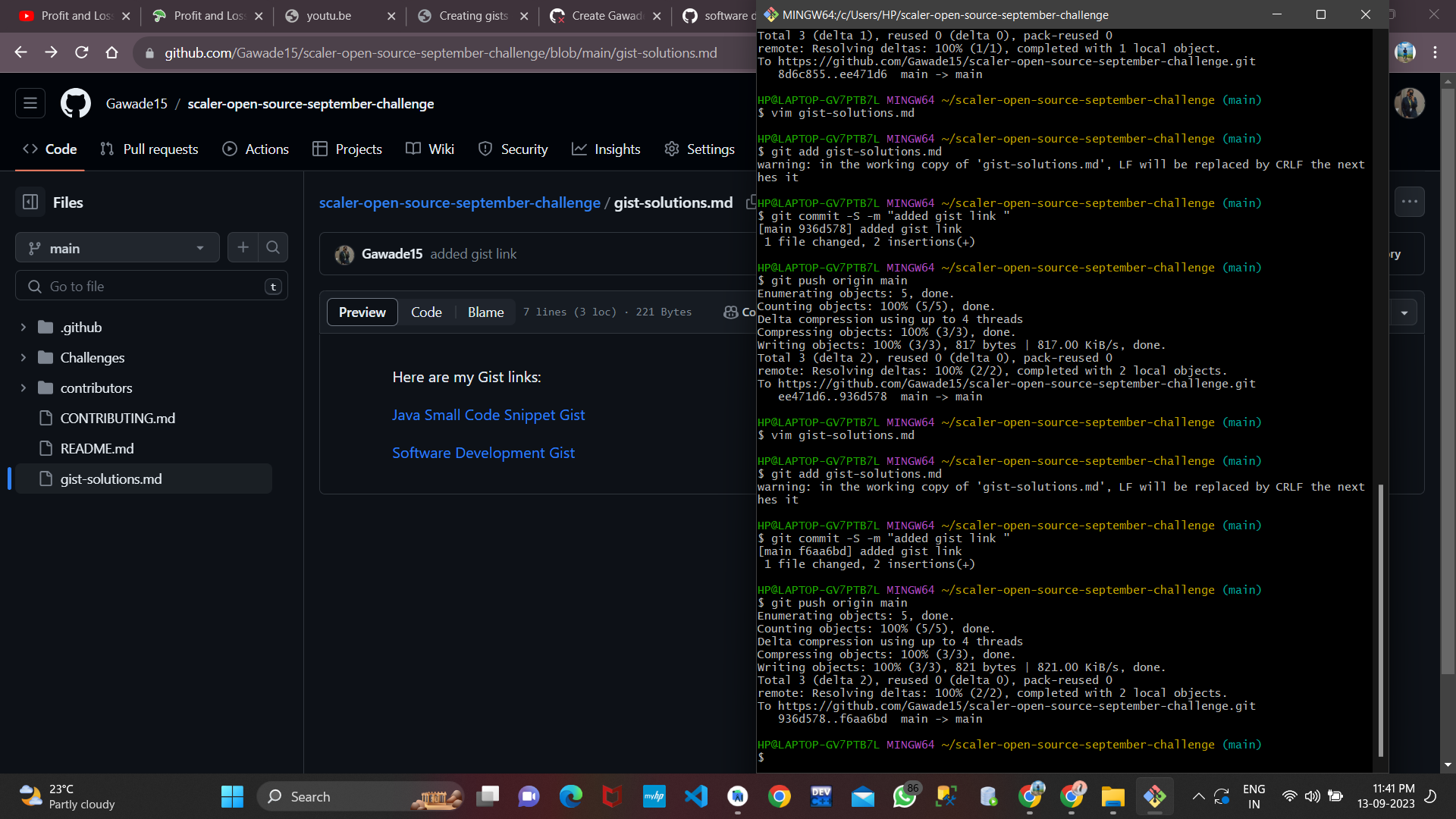This screenshot has width=1456, height=819.
Task: Open the repository file search magnifier icon
Action: (x=273, y=247)
